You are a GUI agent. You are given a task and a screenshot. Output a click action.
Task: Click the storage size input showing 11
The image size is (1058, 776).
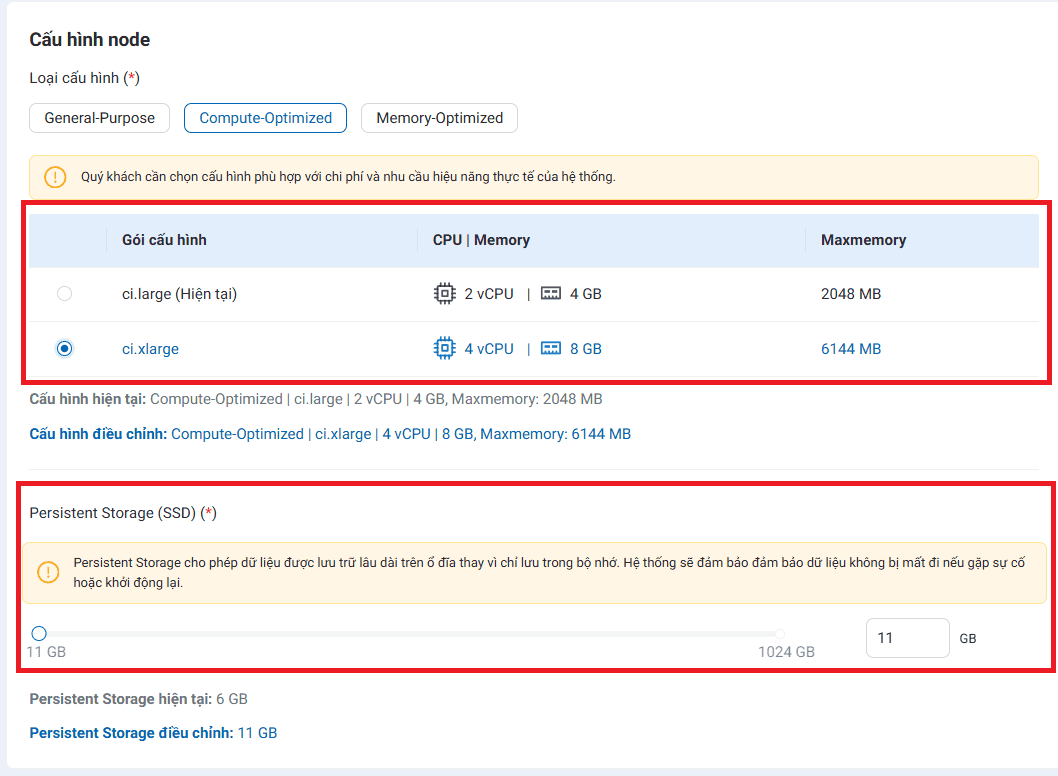click(907, 638)
